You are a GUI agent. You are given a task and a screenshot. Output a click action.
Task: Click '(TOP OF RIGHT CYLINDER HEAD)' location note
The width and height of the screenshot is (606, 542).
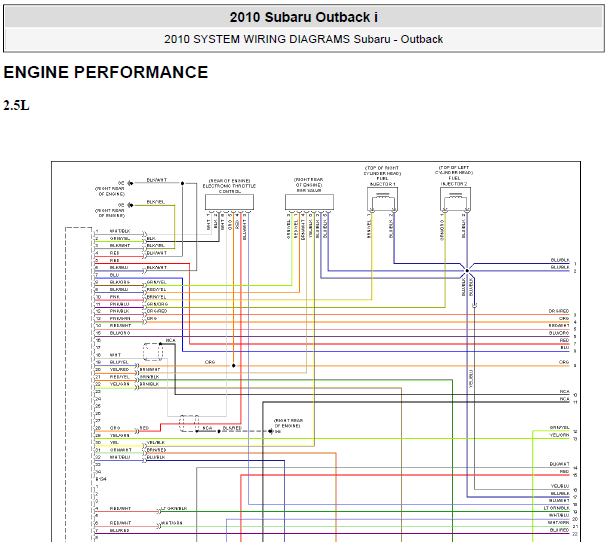pyautogui.click(x=382, y=170)
